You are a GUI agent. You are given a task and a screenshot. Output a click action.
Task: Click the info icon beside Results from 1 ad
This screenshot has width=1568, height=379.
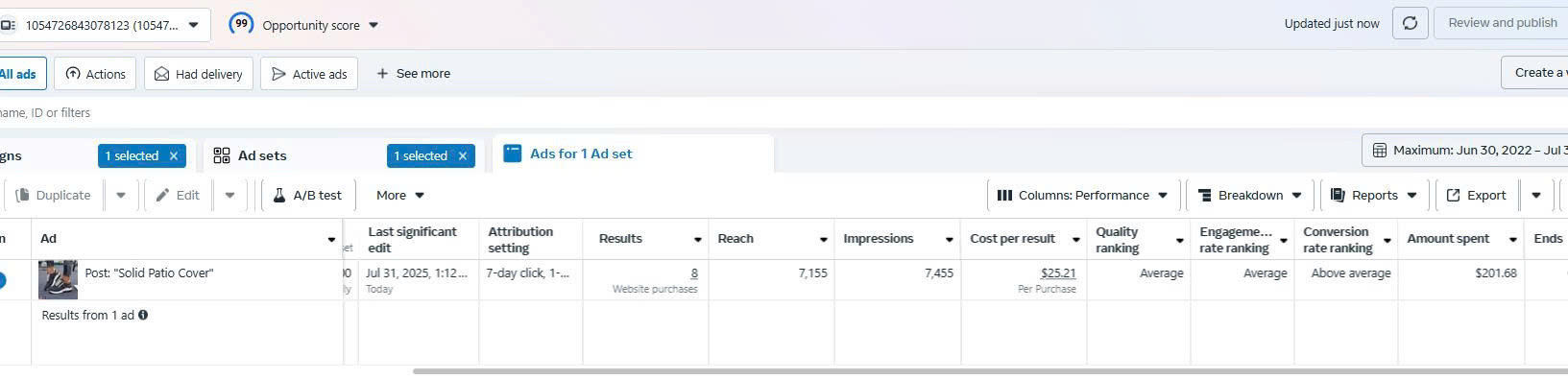(x=143, y=315)
